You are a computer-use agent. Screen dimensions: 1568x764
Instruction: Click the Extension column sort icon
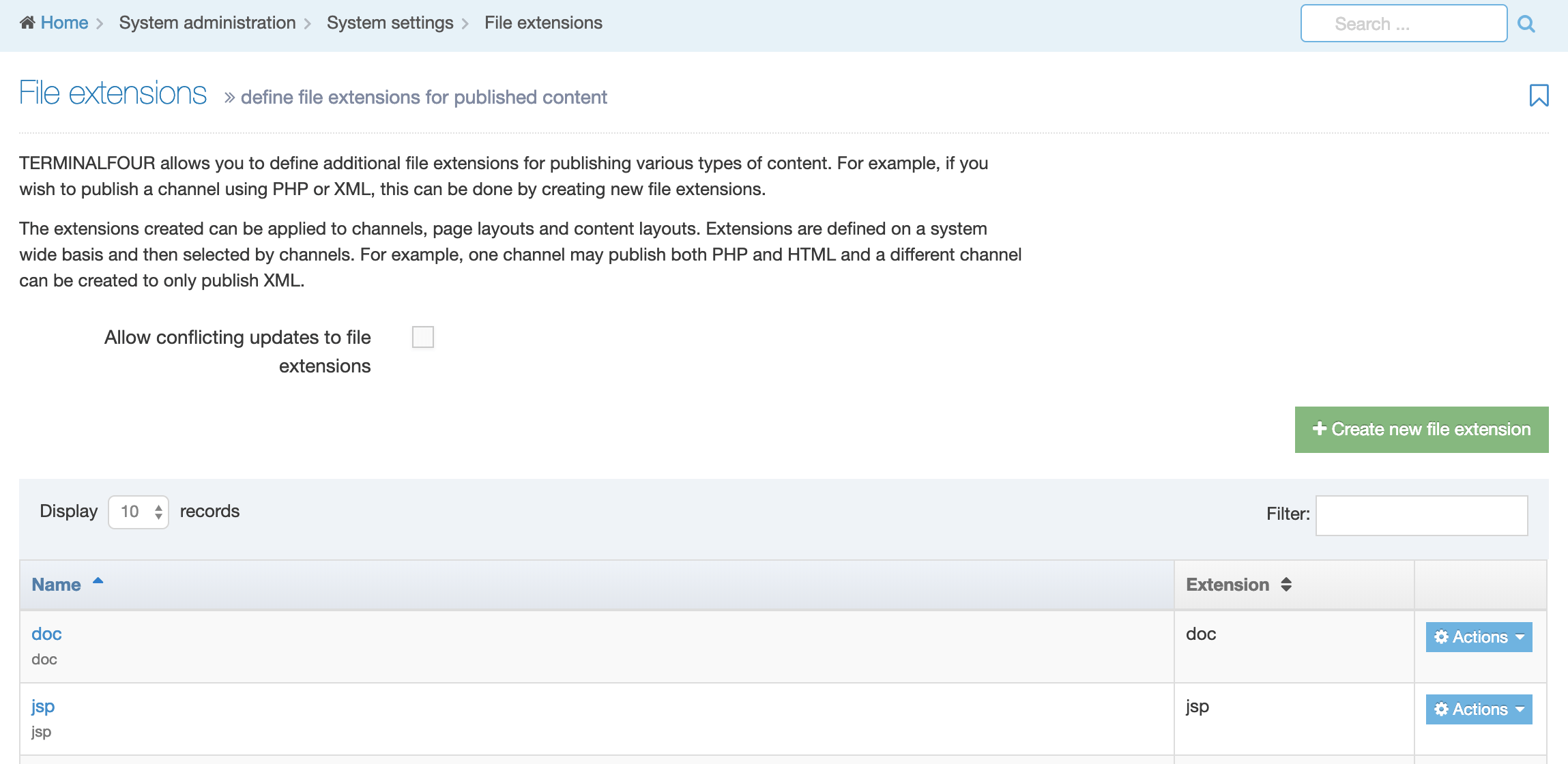coord(1286,585)
